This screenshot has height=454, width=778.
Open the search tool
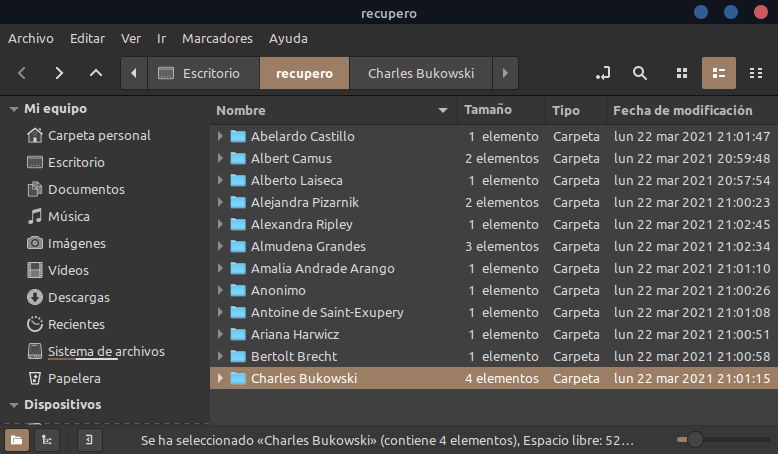pos(640,73)
